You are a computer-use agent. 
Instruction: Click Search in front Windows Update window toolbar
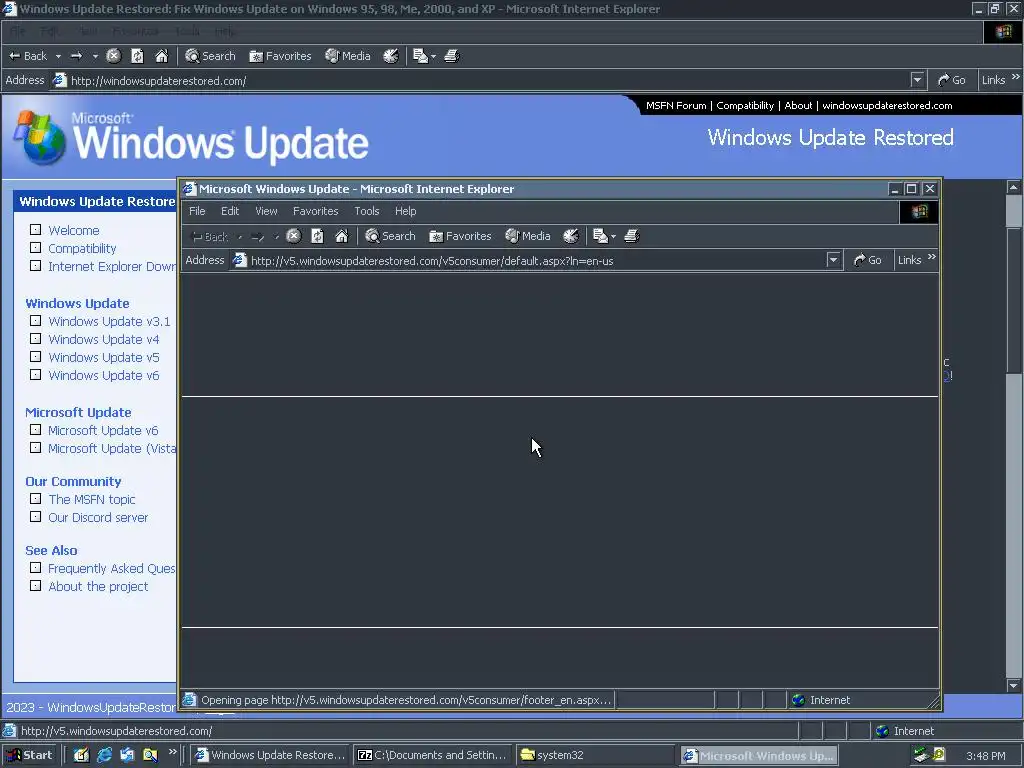[x=391, y=236]
